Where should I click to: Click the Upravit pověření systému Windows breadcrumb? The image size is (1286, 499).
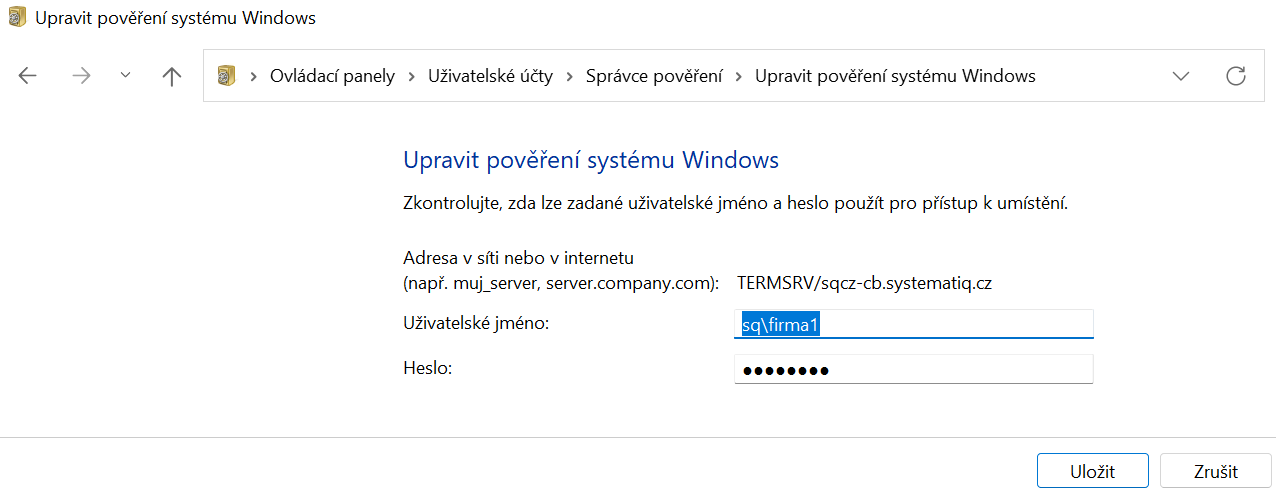[x=895, y=76]
